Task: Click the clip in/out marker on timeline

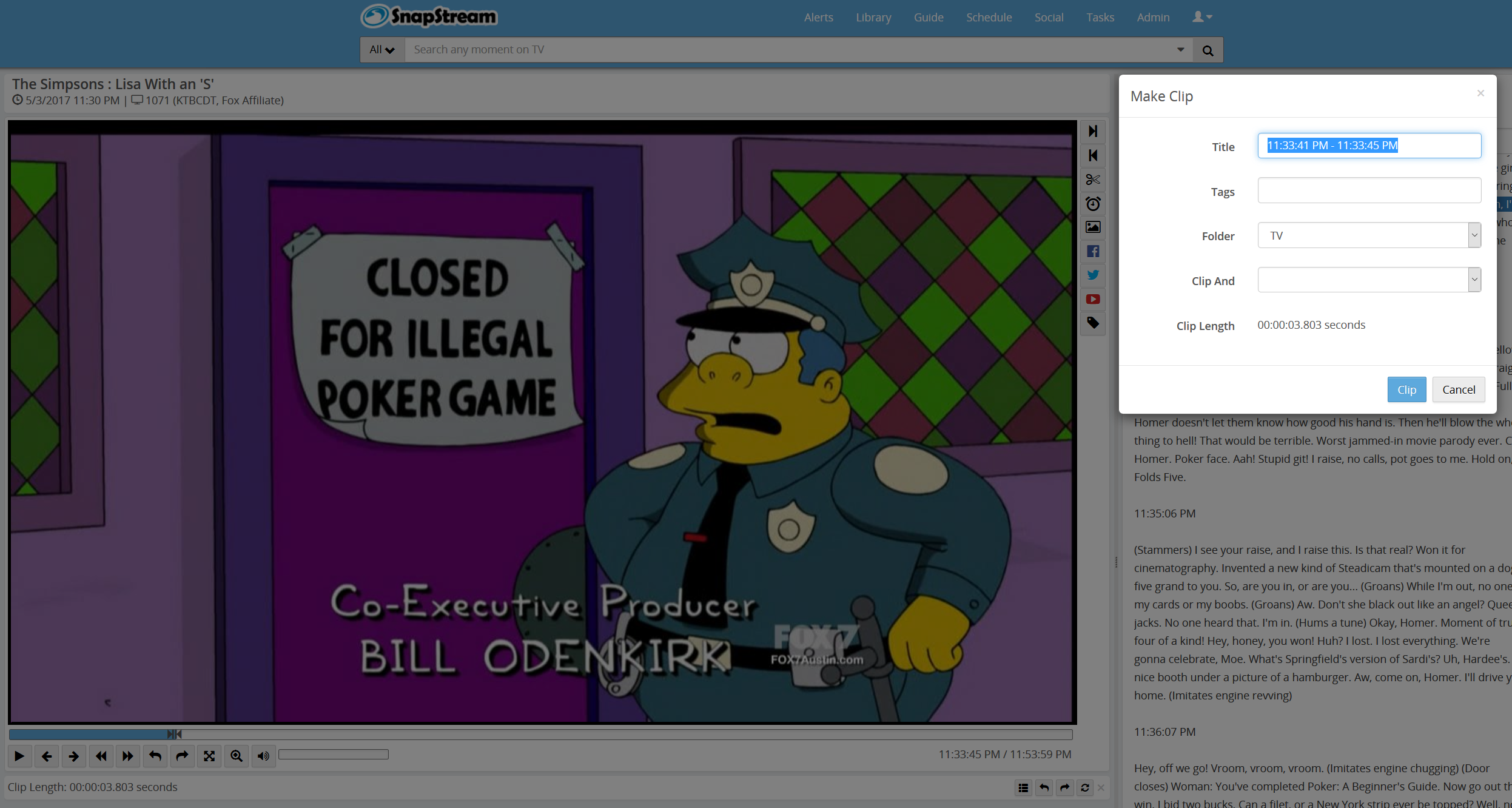Action: tap(175, 735)
